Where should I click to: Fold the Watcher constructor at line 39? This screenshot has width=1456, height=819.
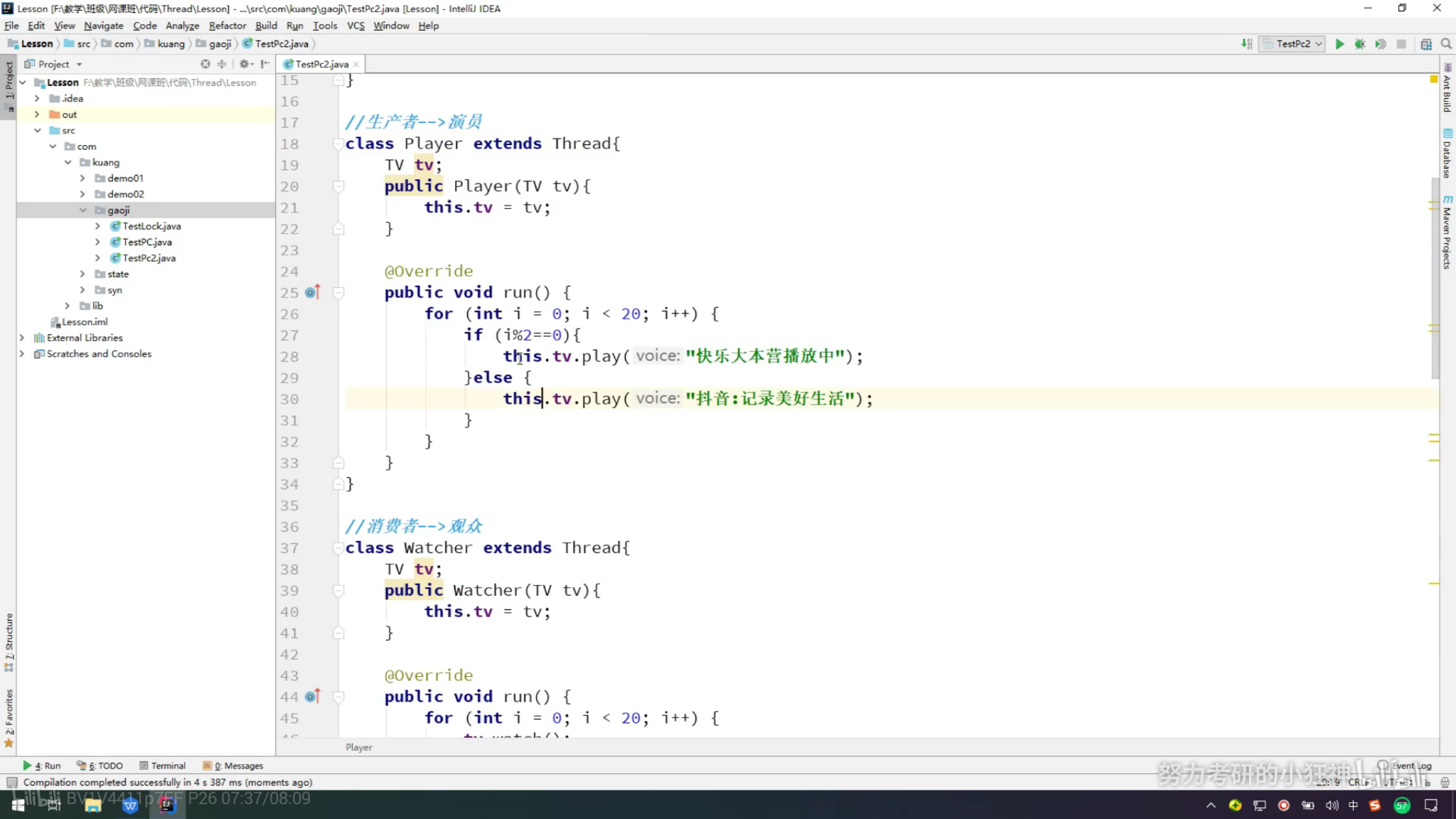click(x=338, y=590)
